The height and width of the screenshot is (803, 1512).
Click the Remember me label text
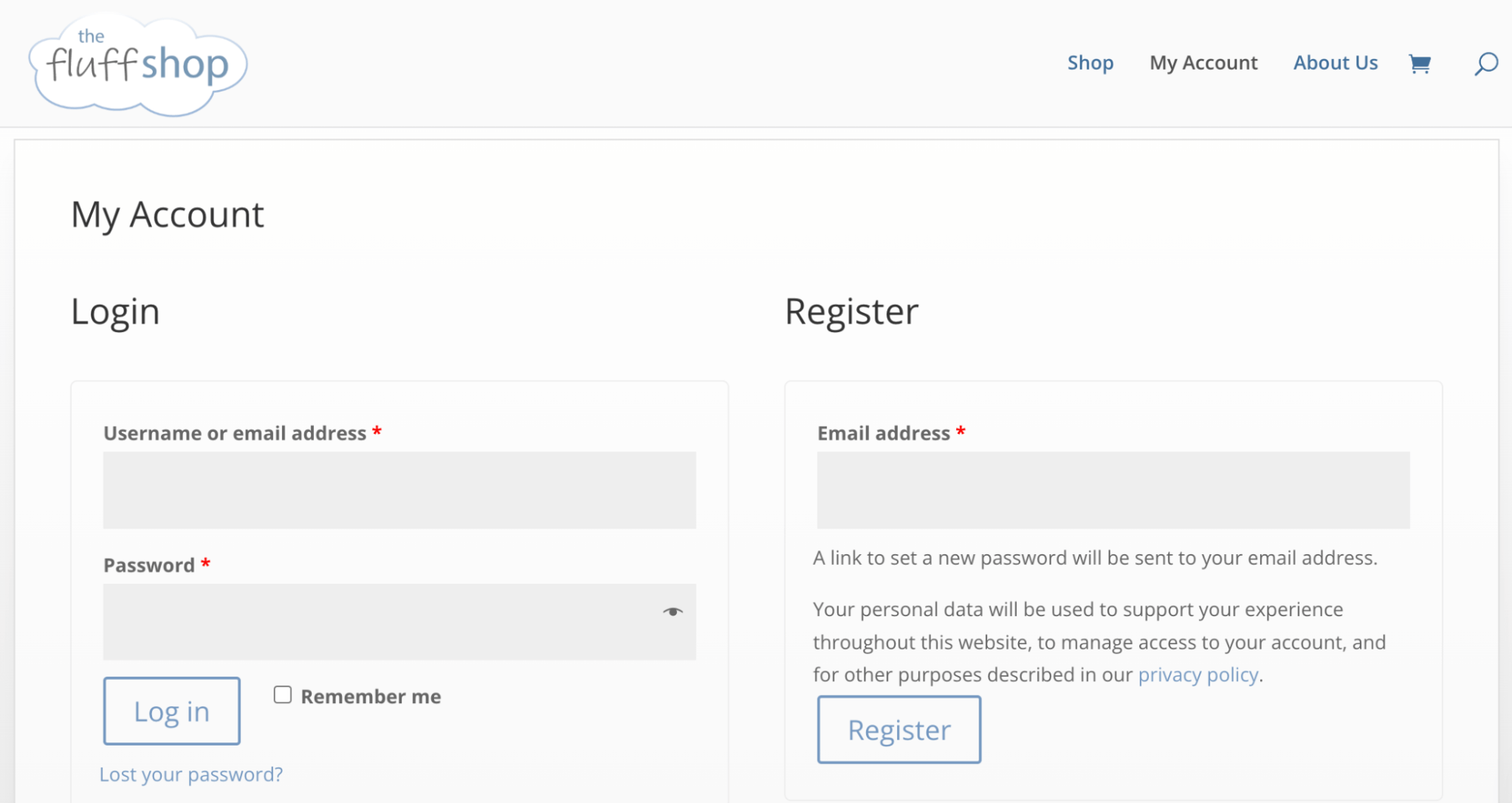[x=371, y=696]
